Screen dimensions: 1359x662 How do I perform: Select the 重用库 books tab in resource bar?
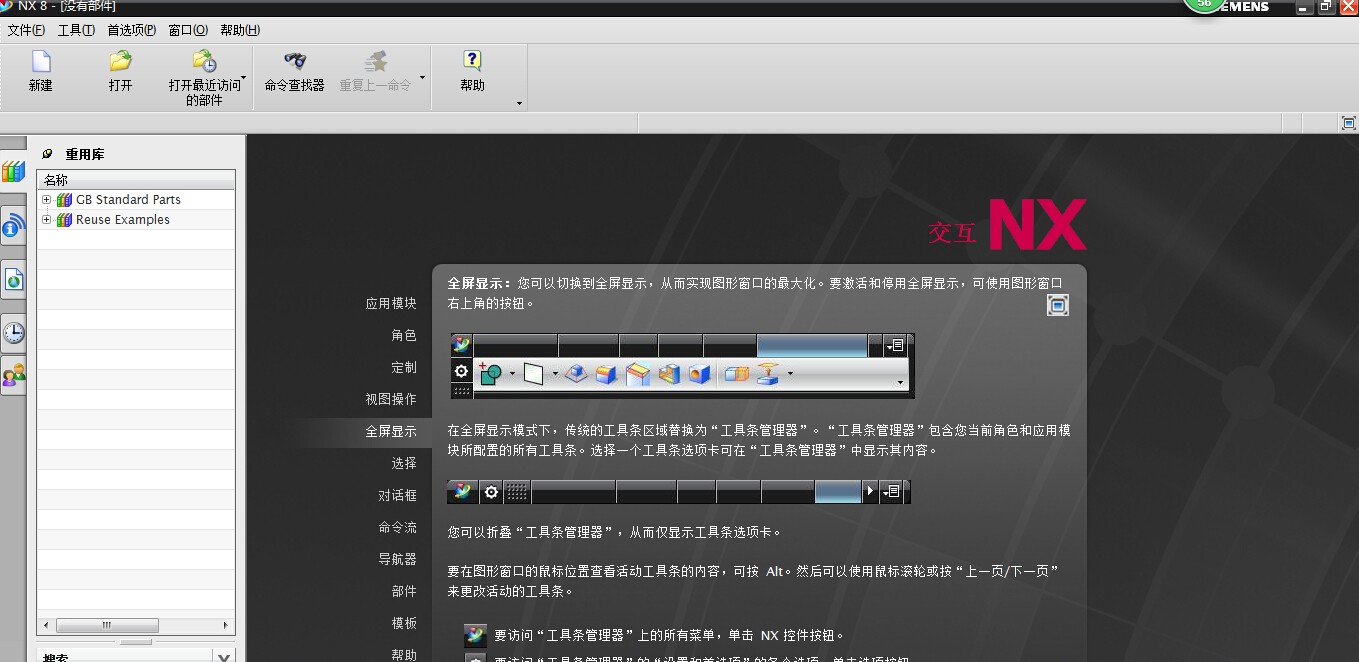click(x=13, y=172)
